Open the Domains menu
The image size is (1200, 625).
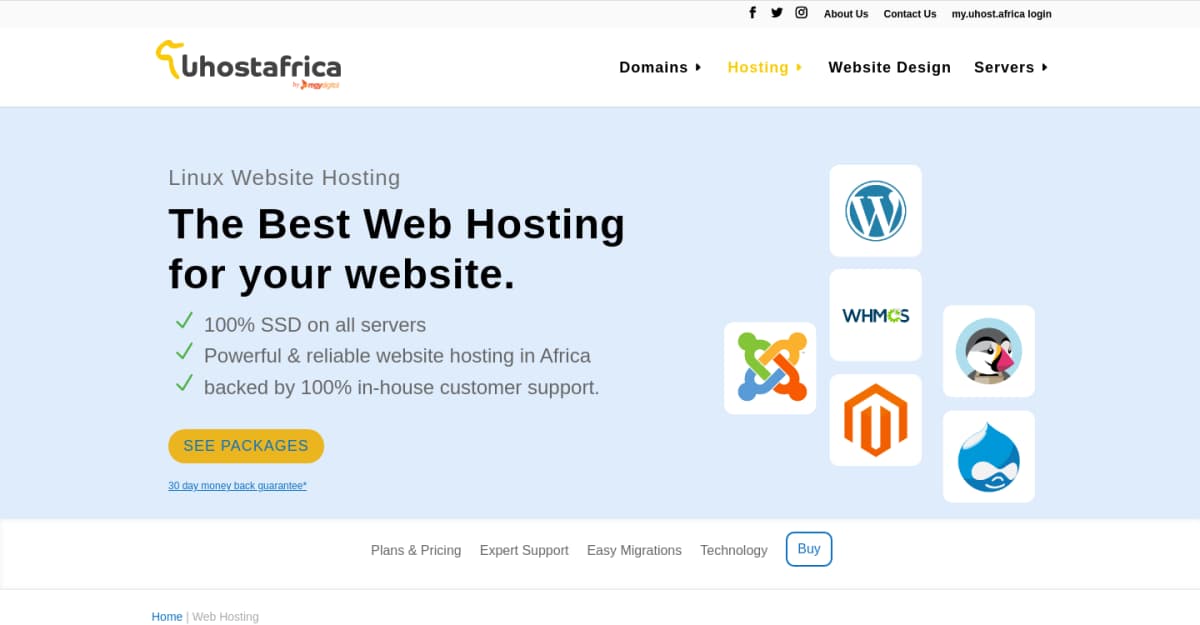[653, 67]
